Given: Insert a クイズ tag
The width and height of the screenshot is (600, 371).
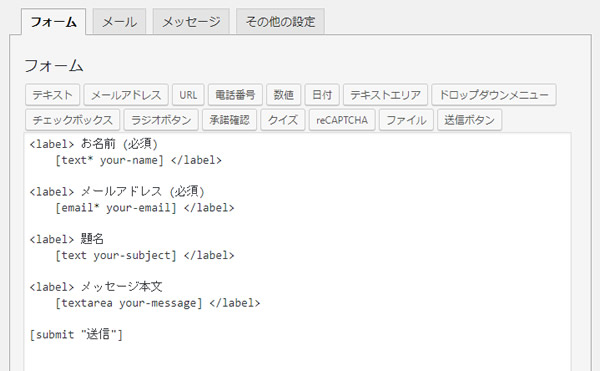Looking at the screenshot, I should [283, 120].
